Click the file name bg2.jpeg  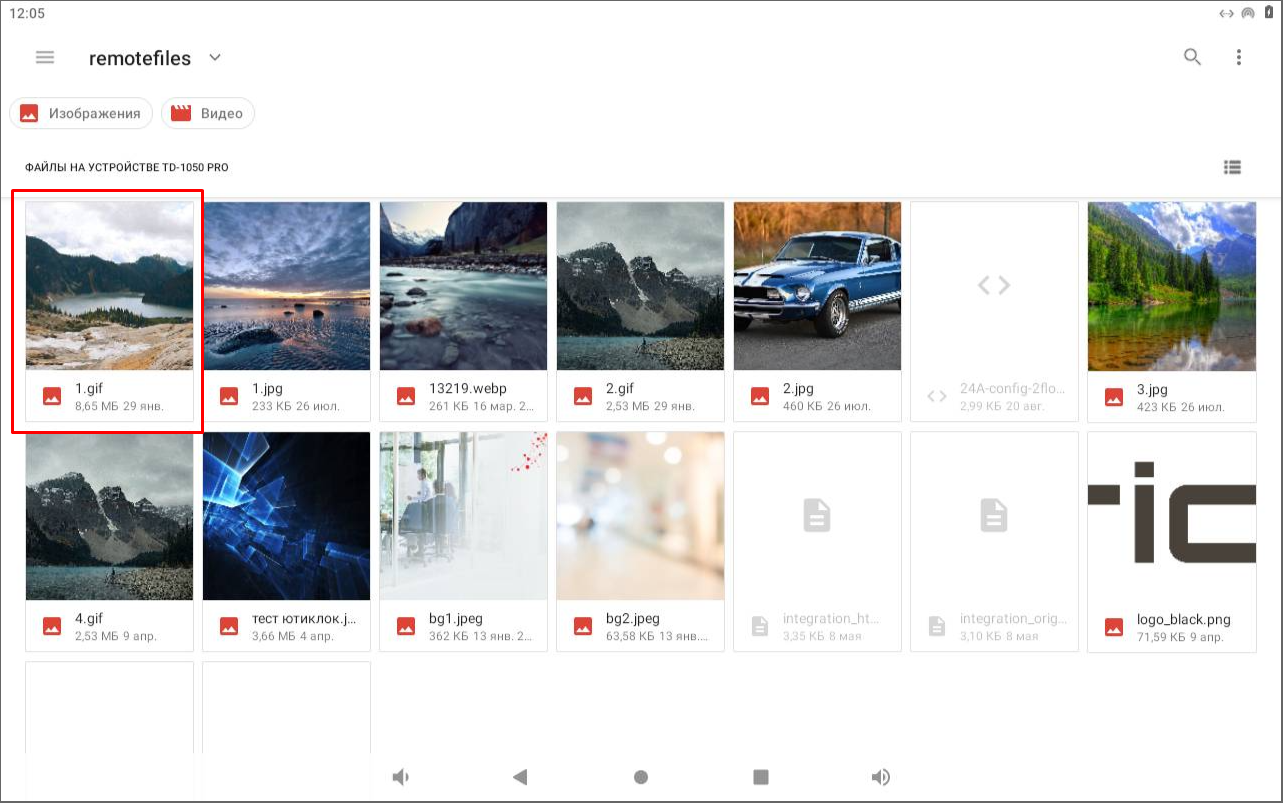point(633,618)
